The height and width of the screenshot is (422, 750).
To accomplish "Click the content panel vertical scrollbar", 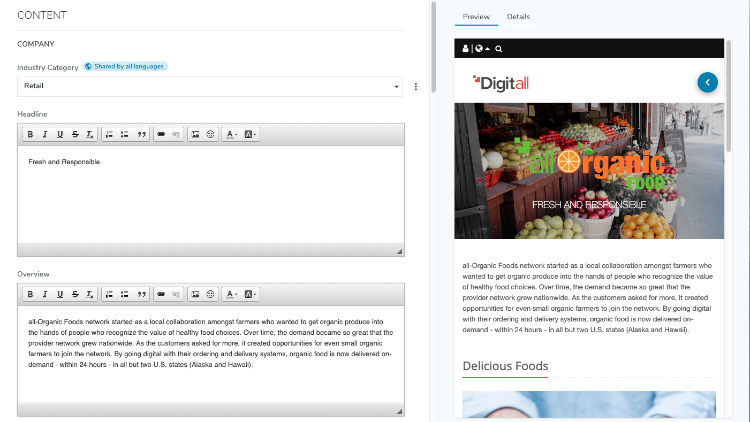I will (433, 47).
